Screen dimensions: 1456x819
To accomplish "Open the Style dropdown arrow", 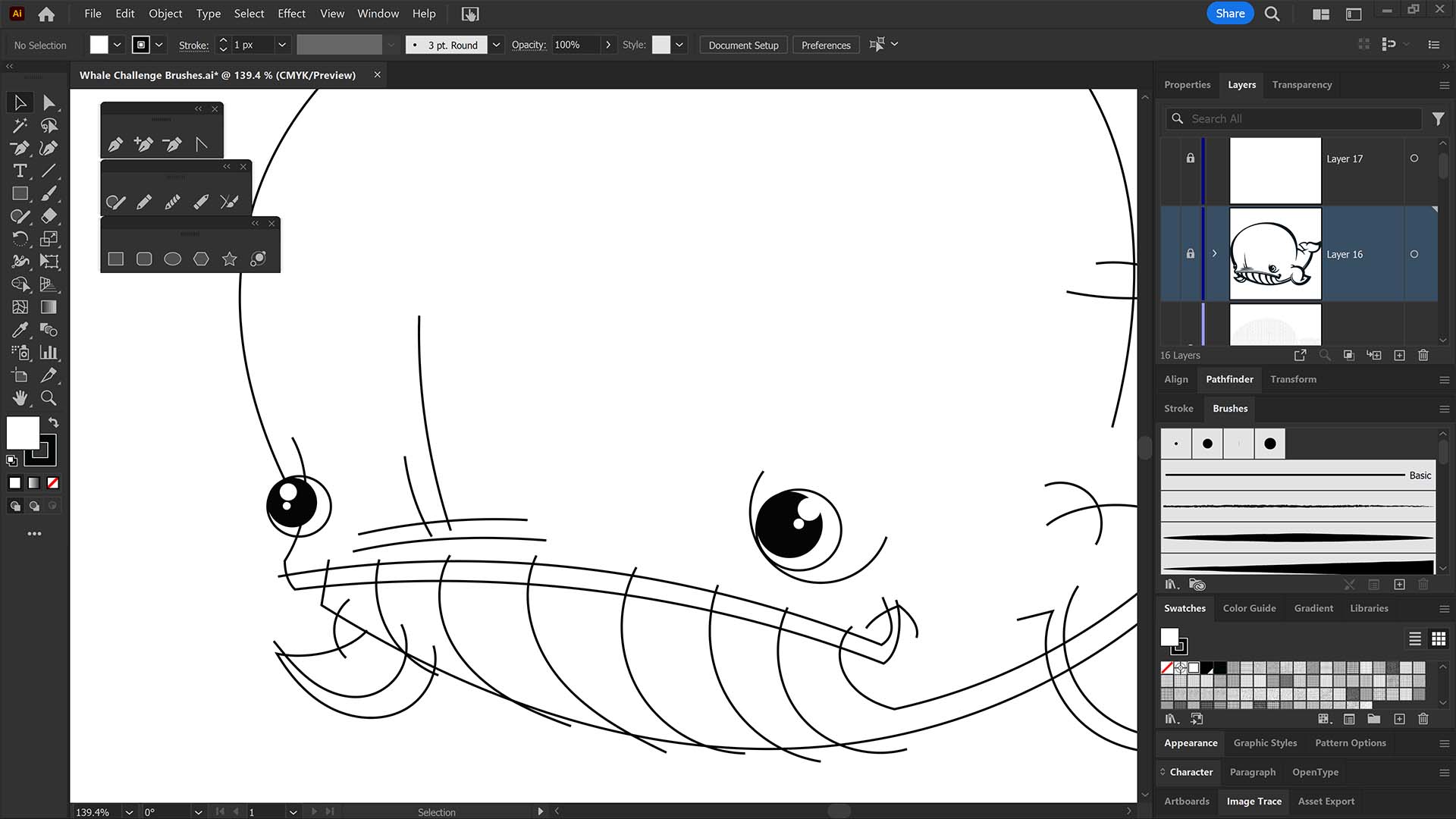I will (x=679, y=45).
